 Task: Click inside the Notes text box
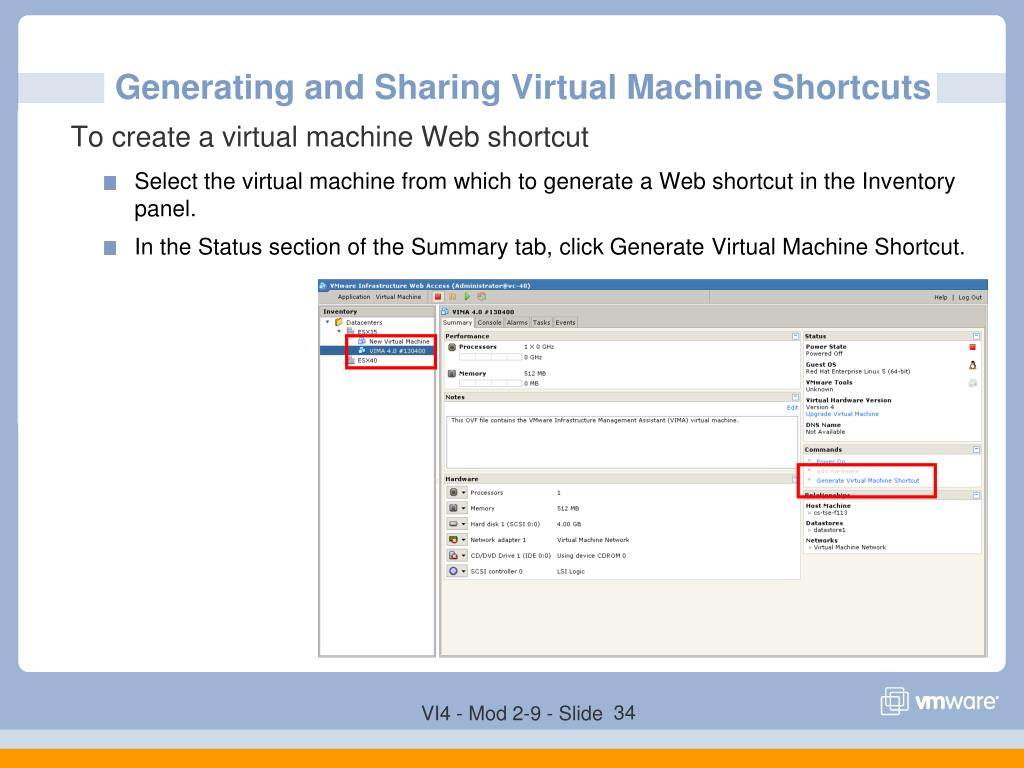tap(622, 441)
